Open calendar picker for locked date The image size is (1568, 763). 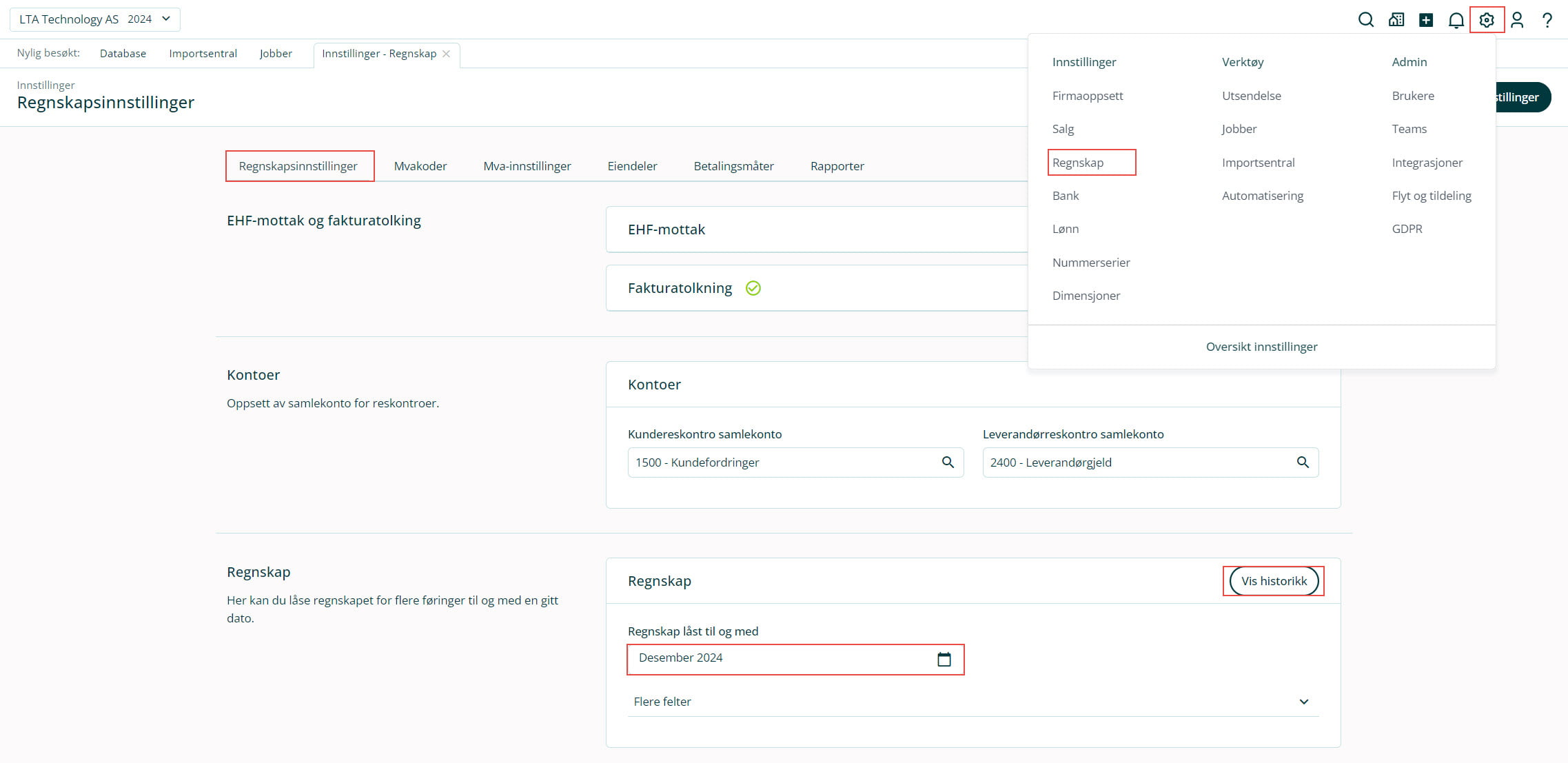tap(944, 660)
